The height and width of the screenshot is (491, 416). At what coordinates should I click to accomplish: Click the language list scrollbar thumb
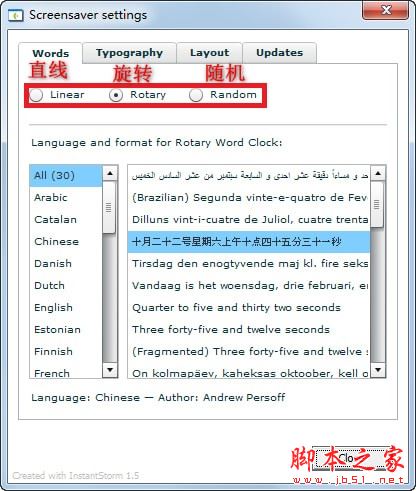pyautogui.click(x=109, y=207)
